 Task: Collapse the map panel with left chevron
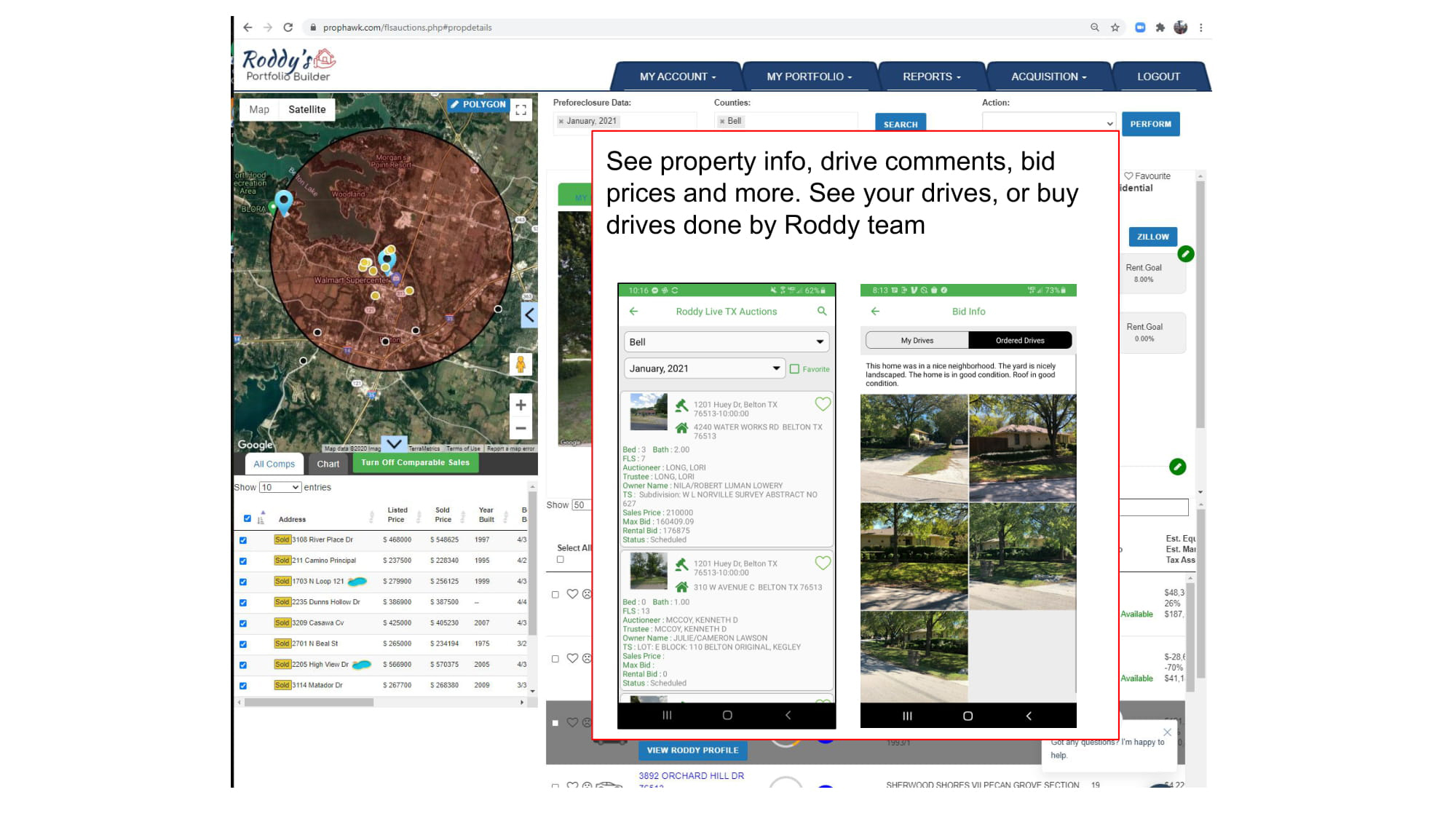(529, 315)
